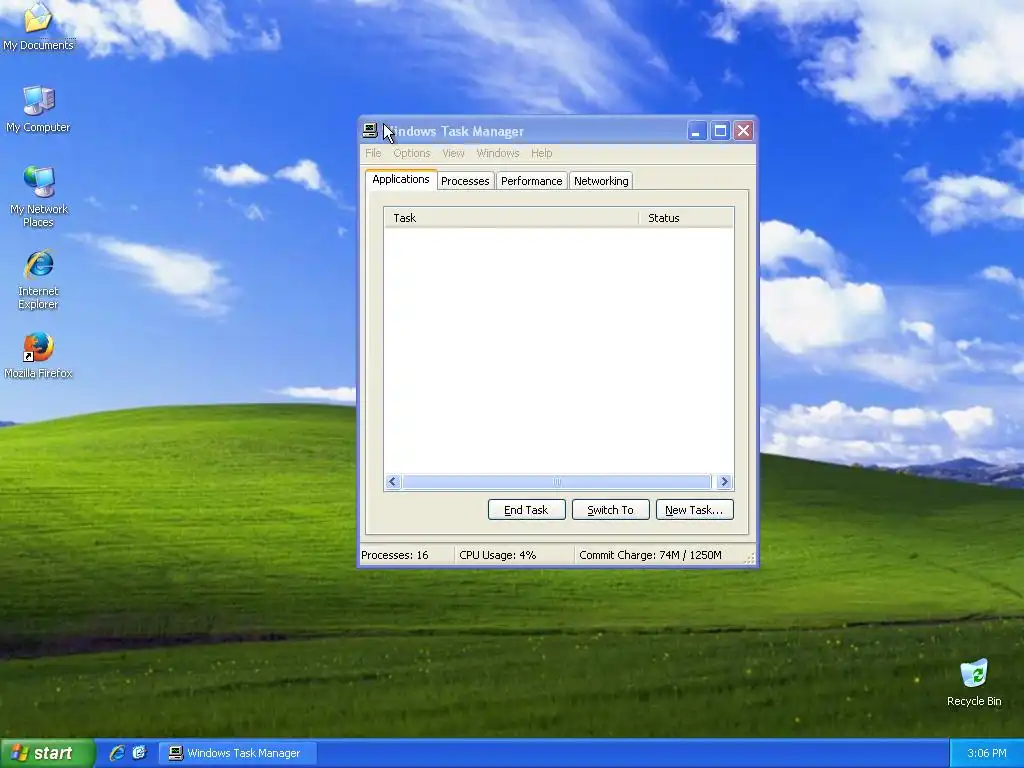Click Task Manager title bar icon
This screenshot has width=1024, height=768.
(x=370, y=131)
